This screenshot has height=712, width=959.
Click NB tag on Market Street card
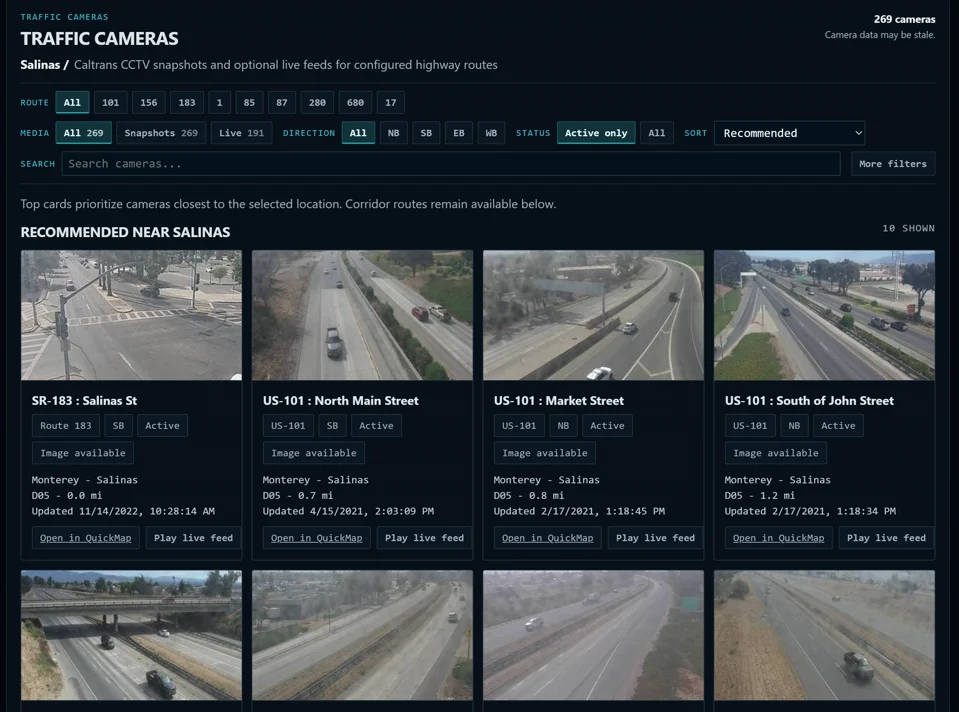(563, 426)
